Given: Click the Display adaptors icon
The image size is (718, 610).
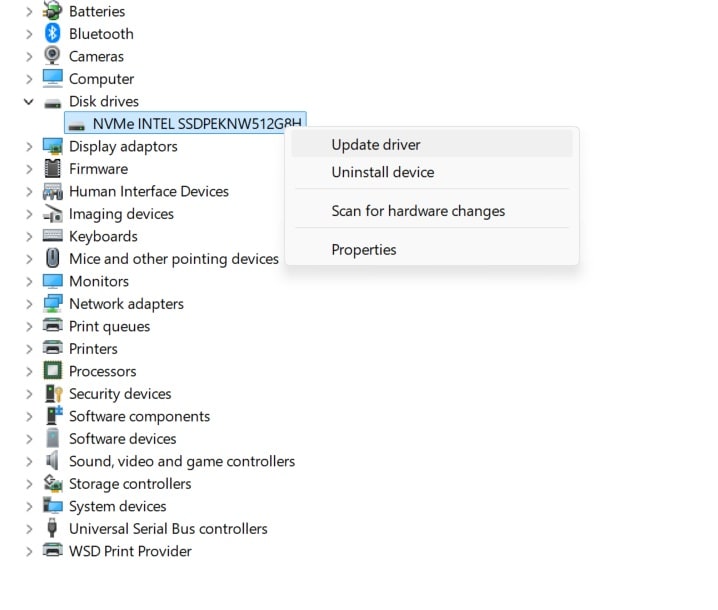Looking at the screenshot, I should pyautogui.click(x=52, y=146).
